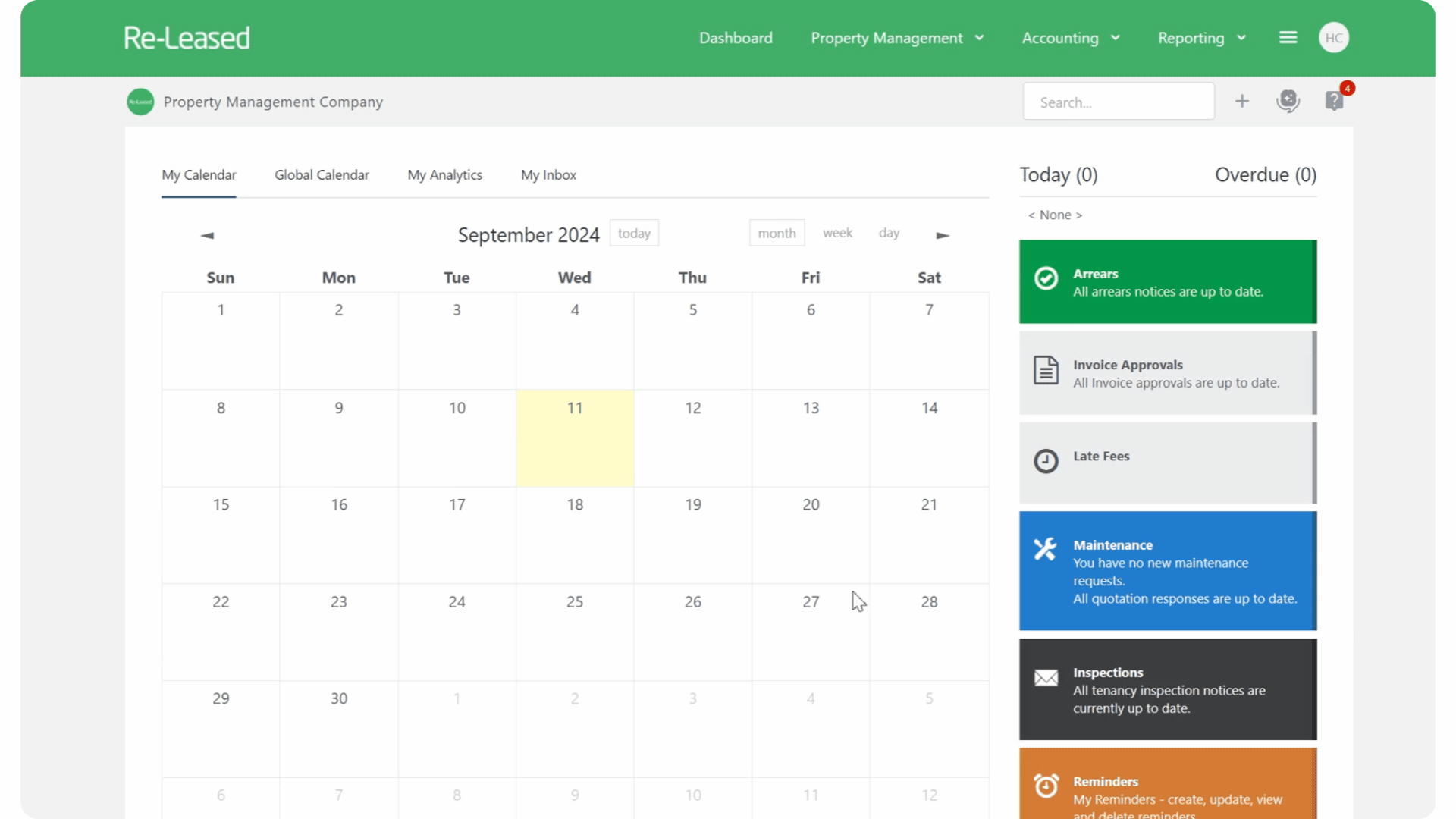The image size is (1456, 819).
Task: Click the 'Property Management Company' name
Action: [273, 102]
